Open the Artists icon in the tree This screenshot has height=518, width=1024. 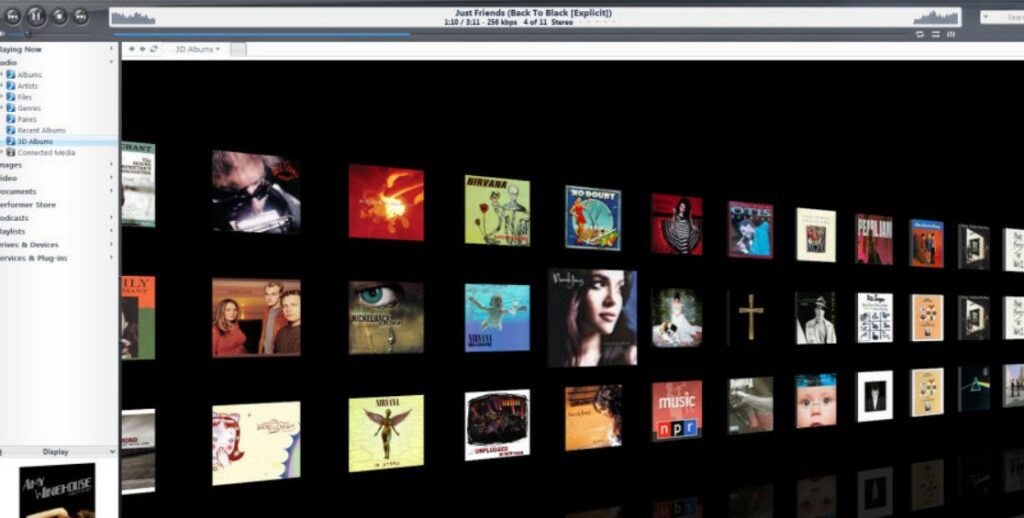[x=10, y=86]
